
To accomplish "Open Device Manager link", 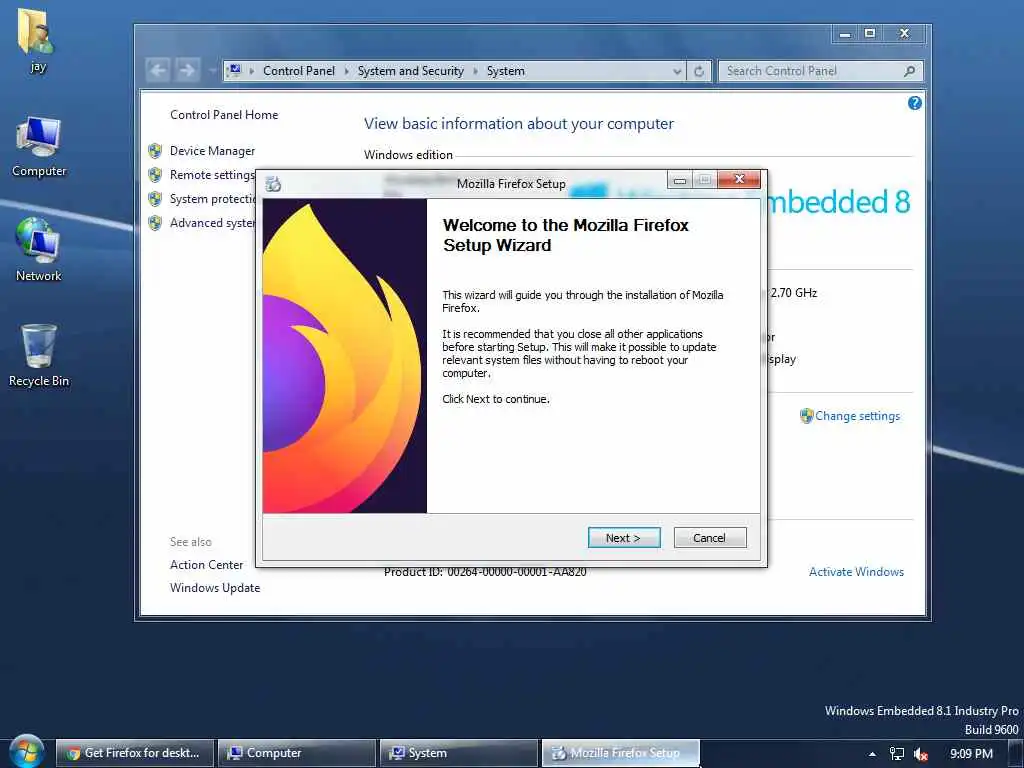I will 212,151.
